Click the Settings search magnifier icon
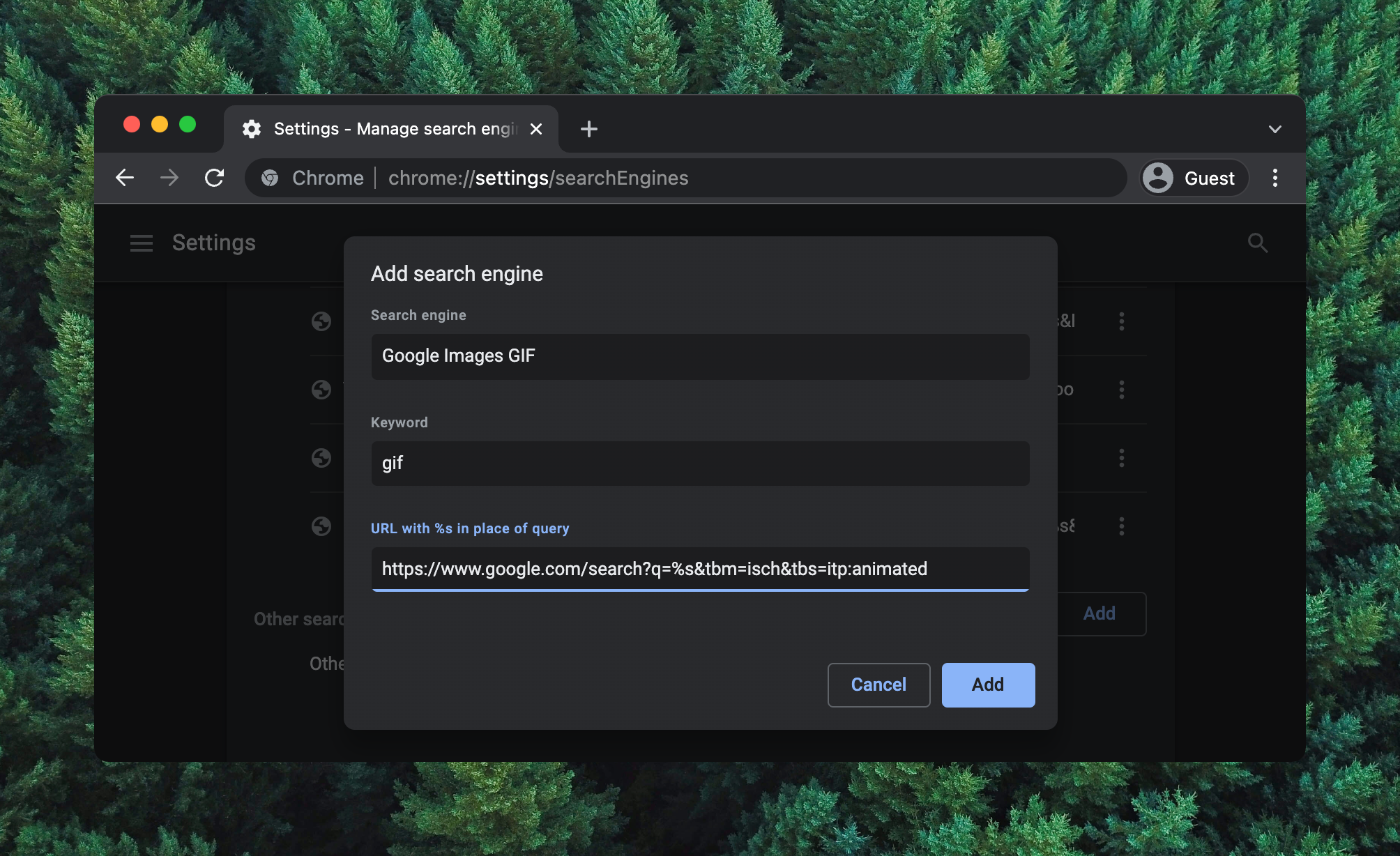 (1258, 243)
